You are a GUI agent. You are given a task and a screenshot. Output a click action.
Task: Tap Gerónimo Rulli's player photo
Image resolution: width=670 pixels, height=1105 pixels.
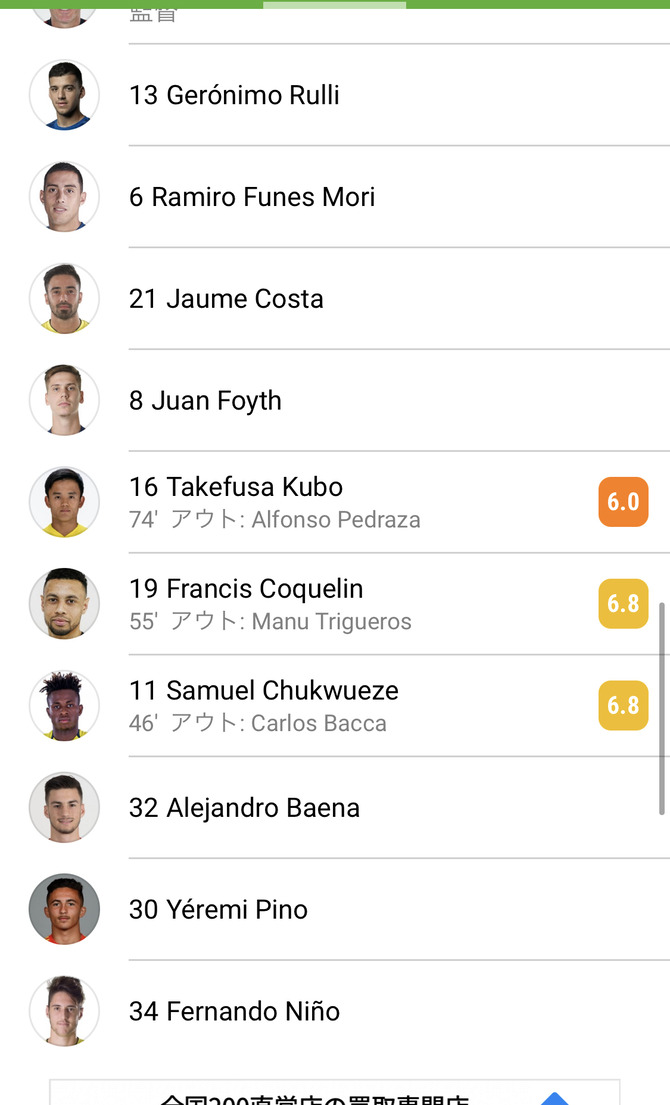[x=64, y=95]
